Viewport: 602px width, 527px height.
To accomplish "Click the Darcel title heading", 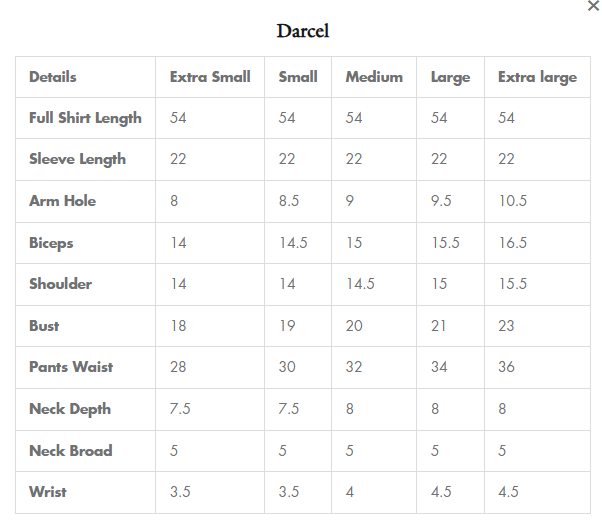I will pos(302,31).
